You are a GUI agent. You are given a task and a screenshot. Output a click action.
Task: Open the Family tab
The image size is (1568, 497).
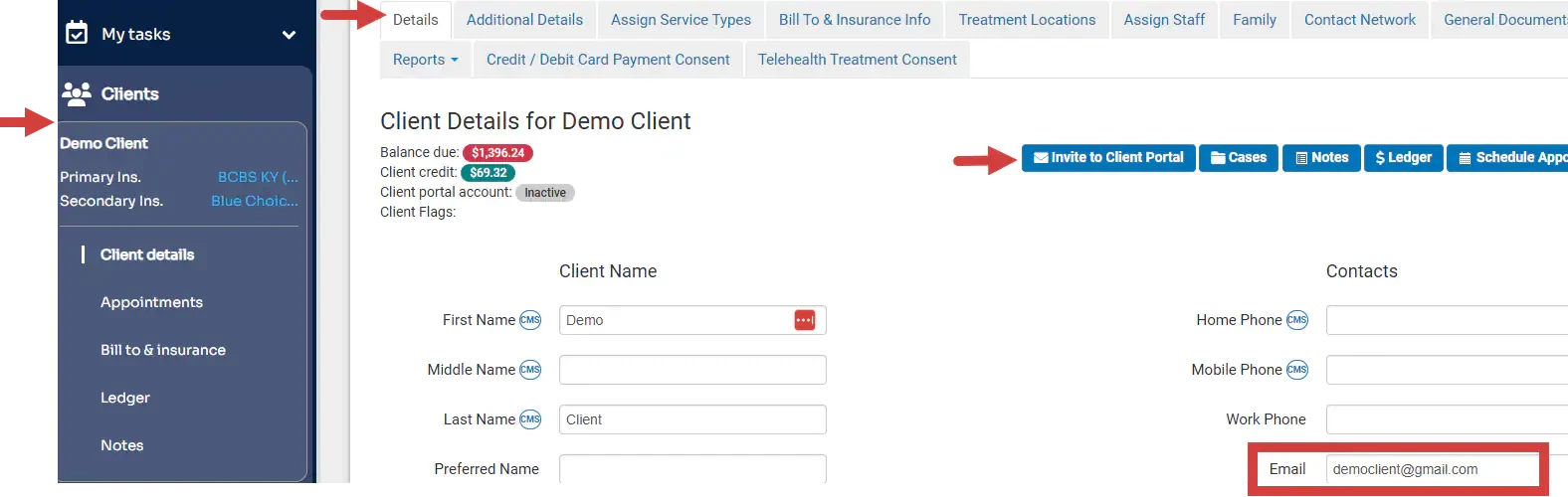tap(1255, 20)
